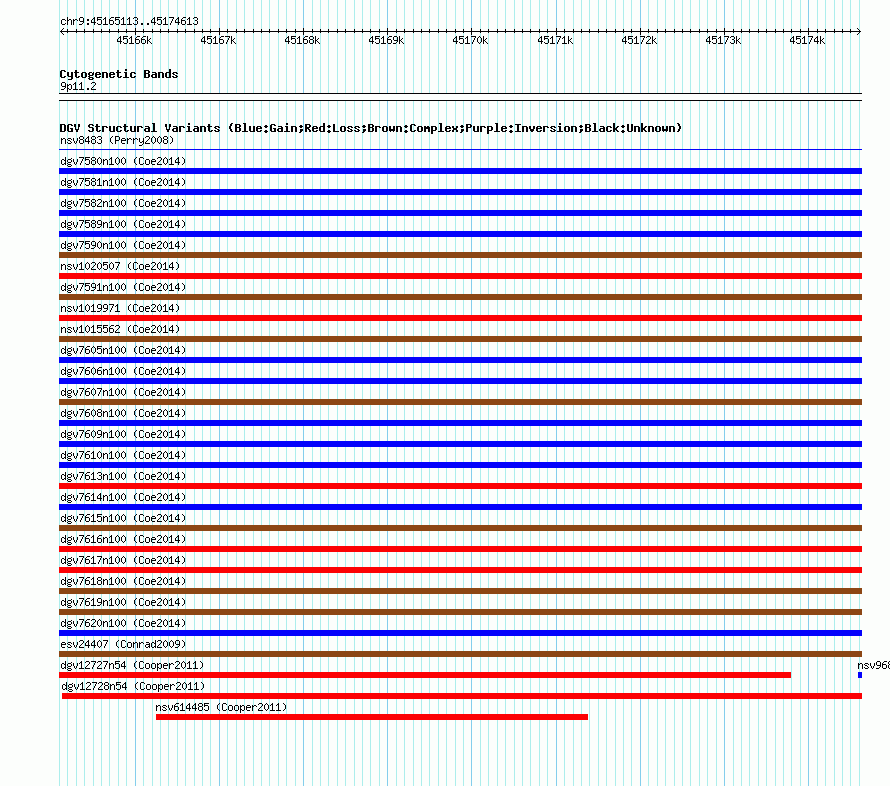Click the dgv7619n100 (Coe2014) label
The image size is (890, 786).
(x=123, y=602)
